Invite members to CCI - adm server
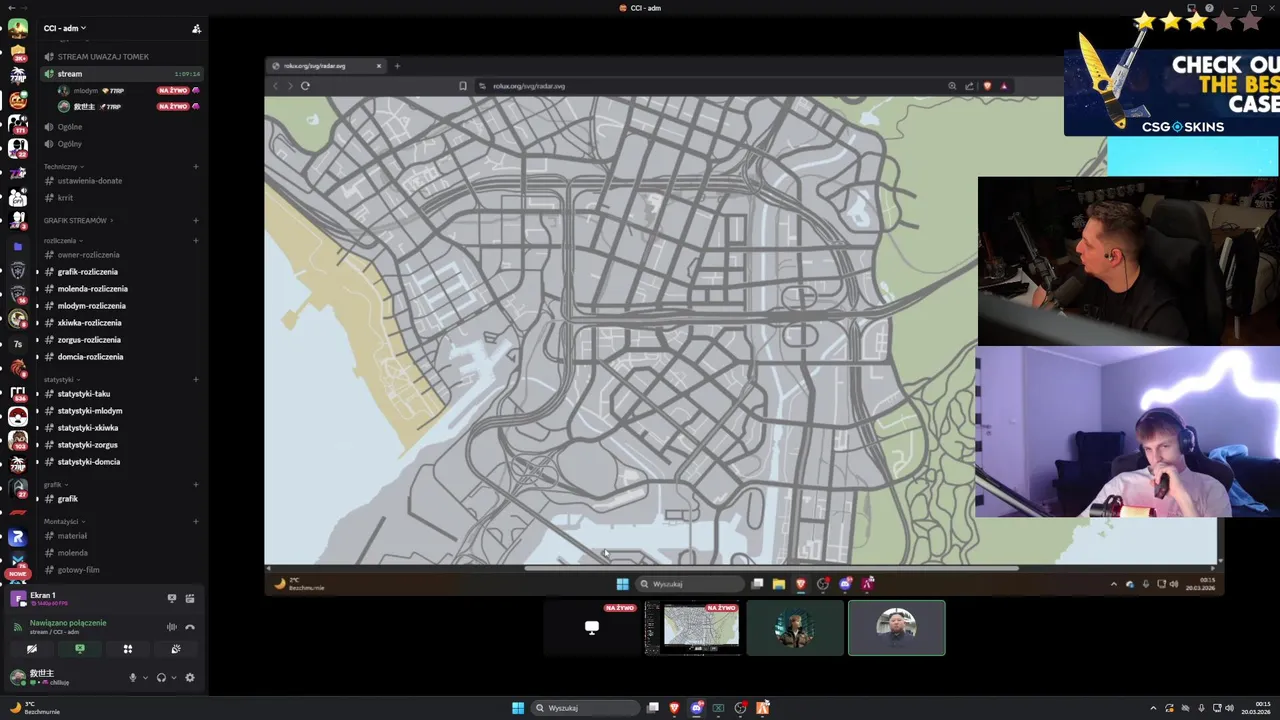Screen dimensions: 1280x720 pyautogui.click(x=196, y=28)
